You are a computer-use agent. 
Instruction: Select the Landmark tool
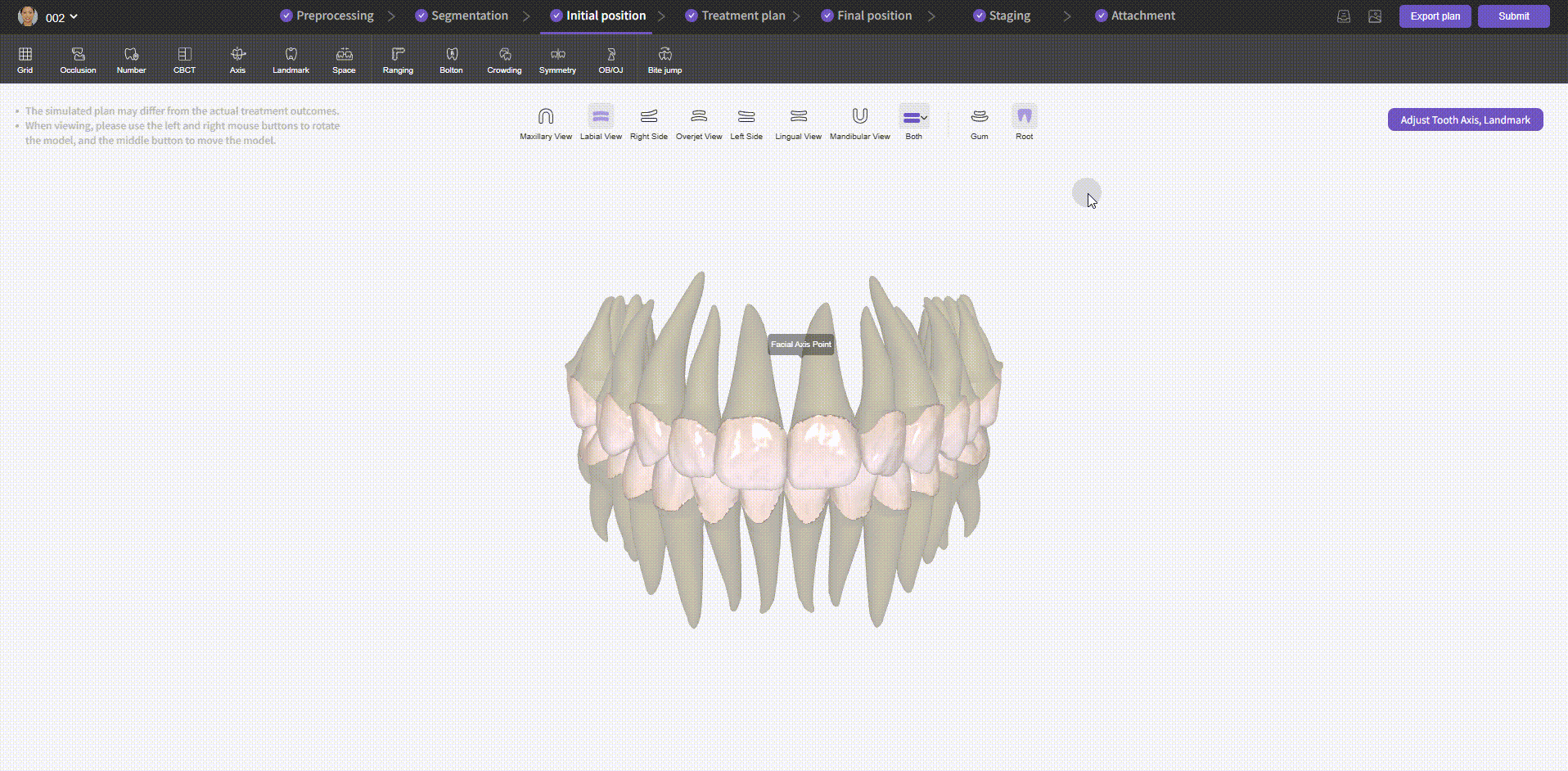tap(291, 61)
